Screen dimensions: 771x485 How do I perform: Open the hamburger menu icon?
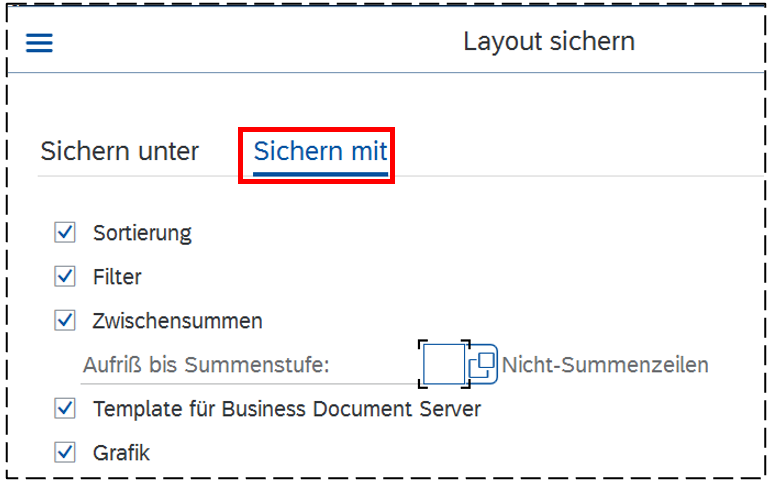click(39, 43)
